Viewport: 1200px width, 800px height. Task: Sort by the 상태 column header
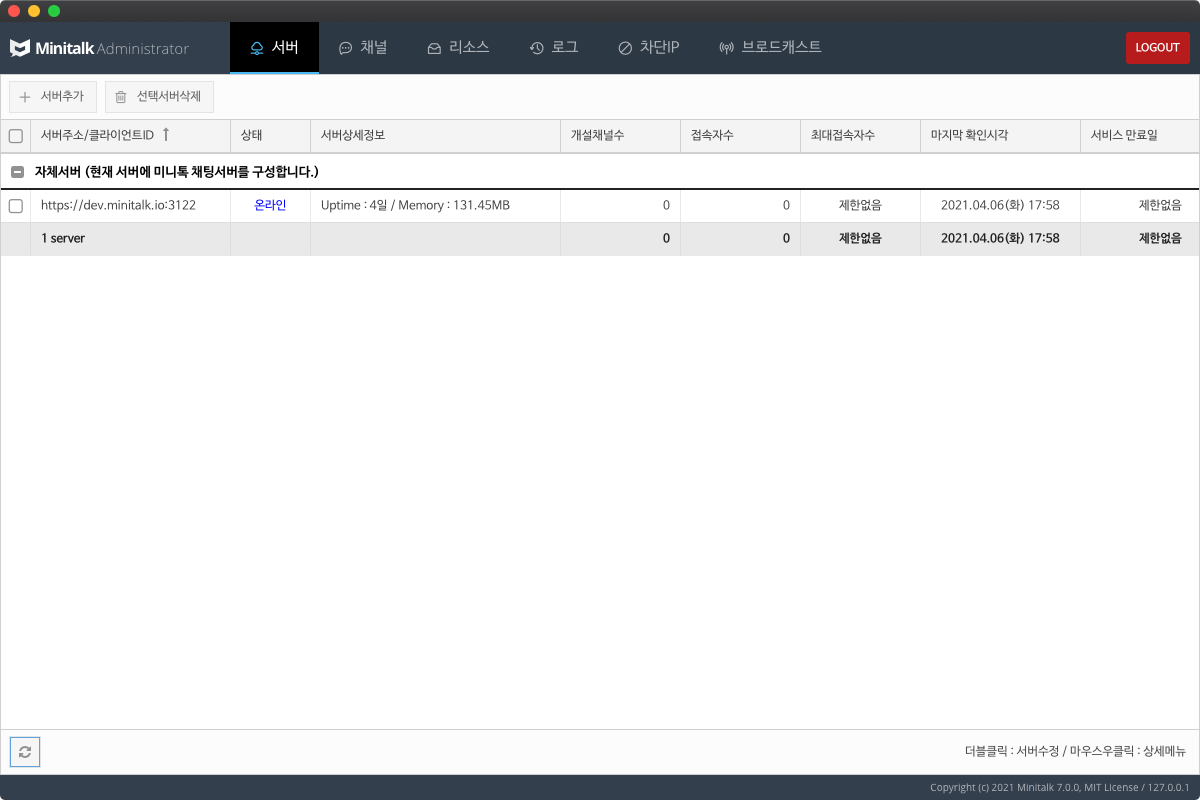pos(270,136)
